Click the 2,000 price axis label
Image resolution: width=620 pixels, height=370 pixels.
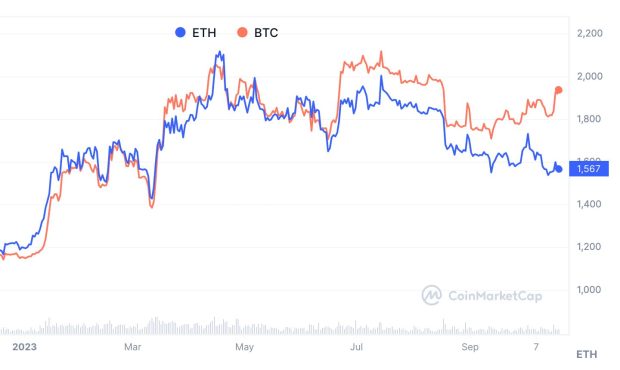(x=590, y=76)
